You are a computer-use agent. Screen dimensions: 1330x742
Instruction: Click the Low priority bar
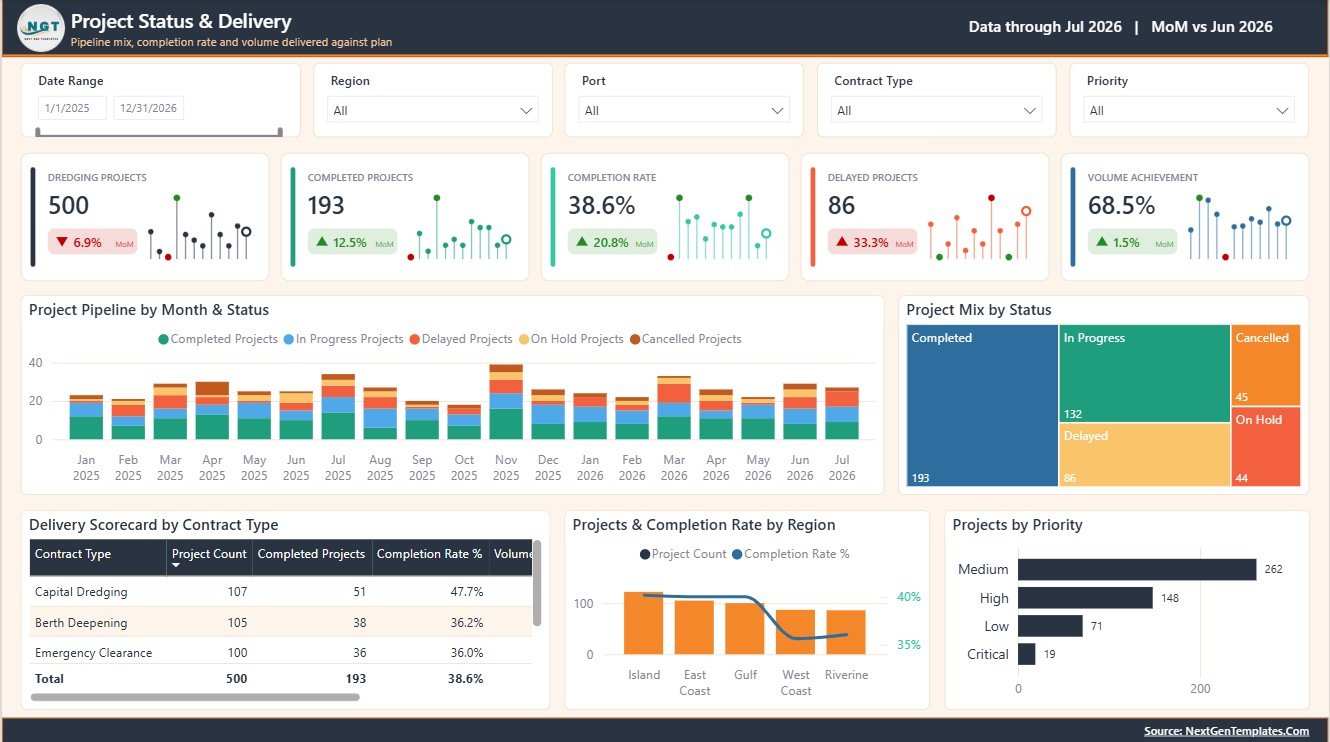(x=1050, y=626)
